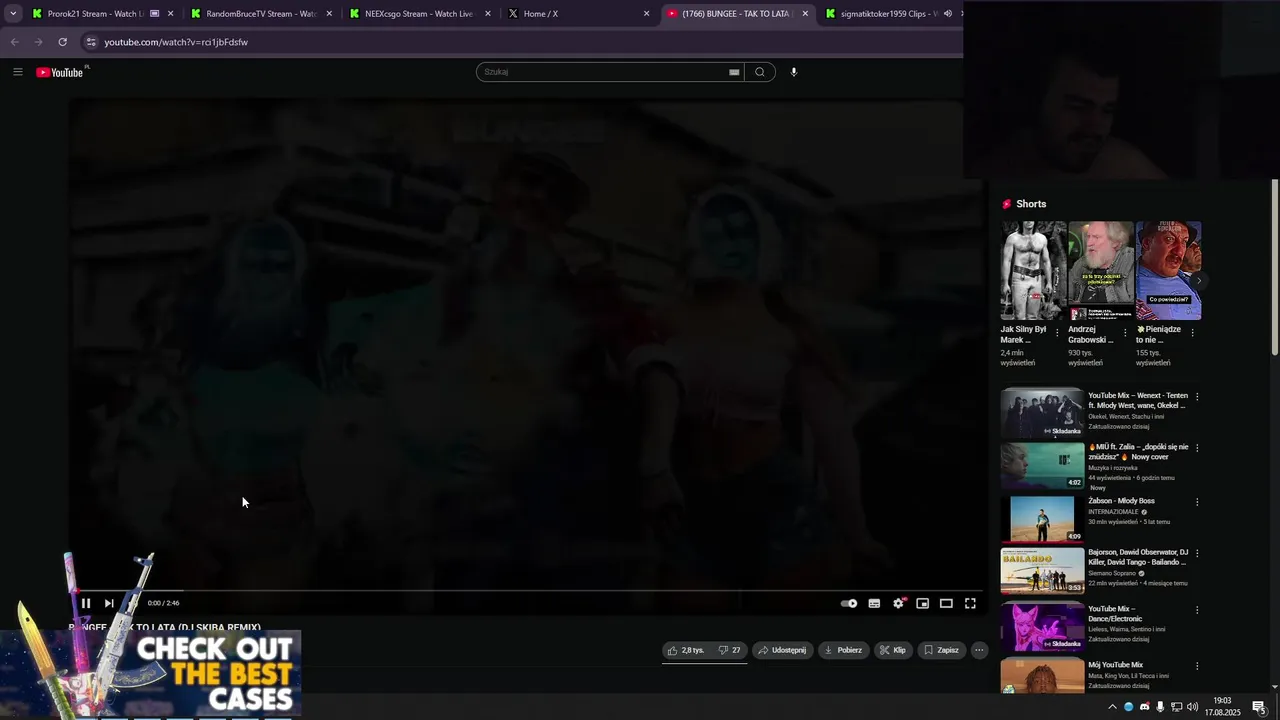This screenshot has height=720, width=1280.
Task: Reload the page
Action: click(62, 42)
